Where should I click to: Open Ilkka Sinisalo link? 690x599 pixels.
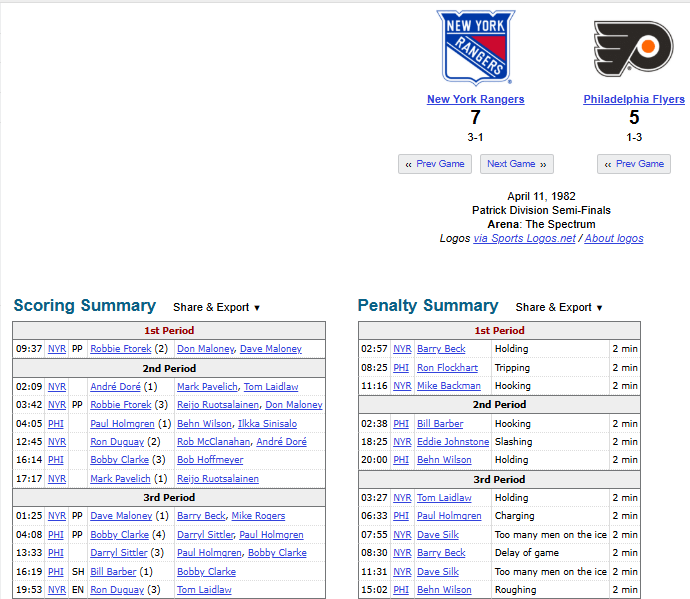[268, 424]
